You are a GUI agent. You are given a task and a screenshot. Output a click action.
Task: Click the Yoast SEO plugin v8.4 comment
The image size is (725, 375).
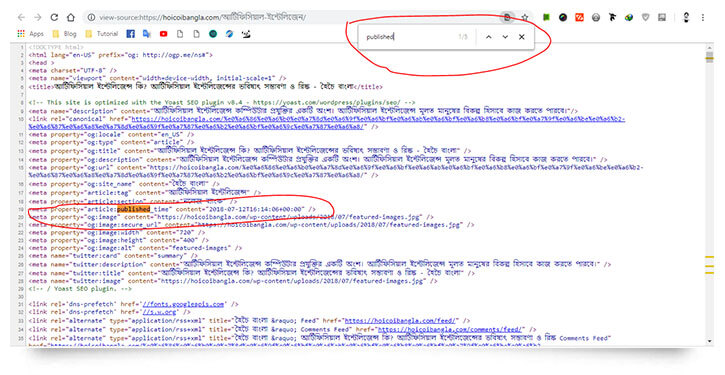pos(222,102)
